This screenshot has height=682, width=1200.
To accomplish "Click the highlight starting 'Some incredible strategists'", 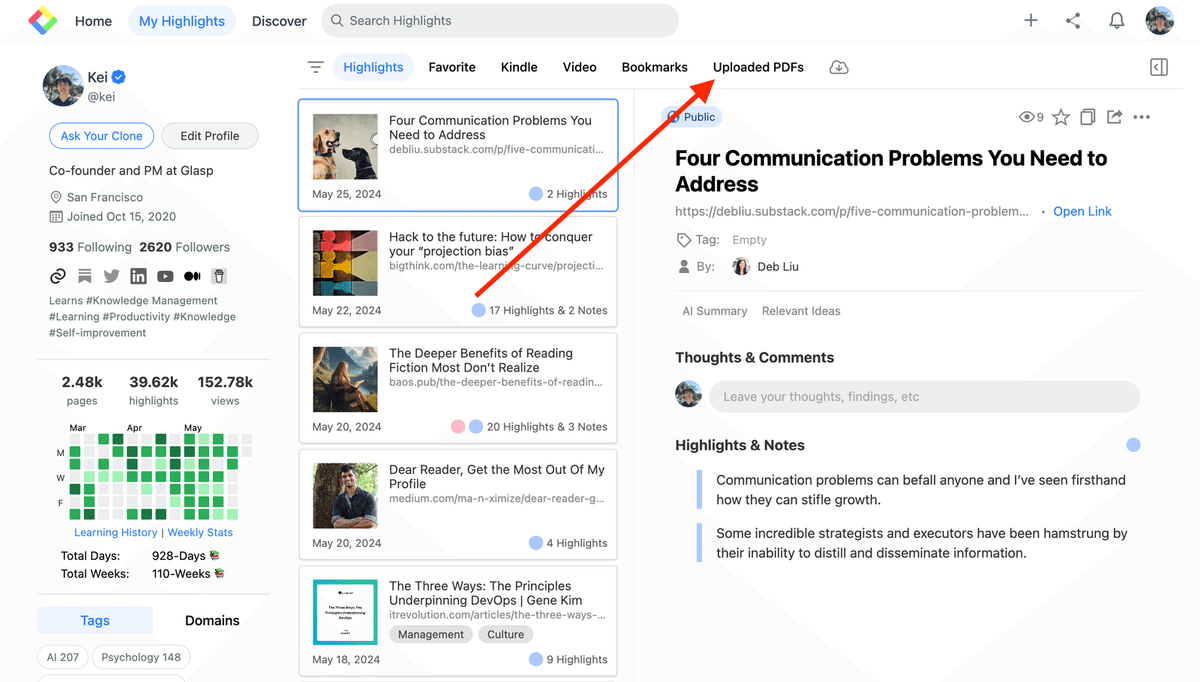I will point(921,543).
